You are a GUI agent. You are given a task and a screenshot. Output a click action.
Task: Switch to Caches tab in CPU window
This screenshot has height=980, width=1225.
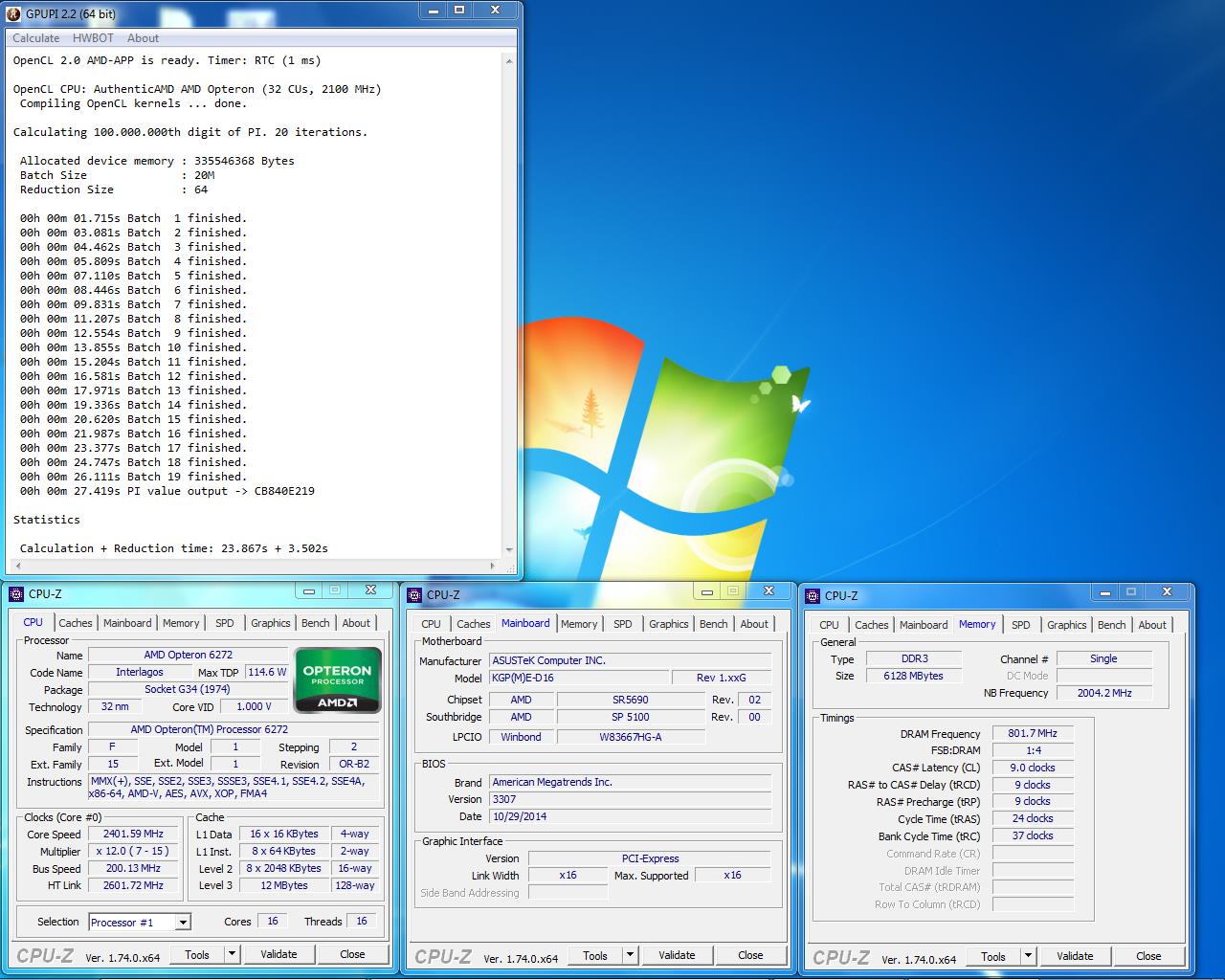(76, 623)
